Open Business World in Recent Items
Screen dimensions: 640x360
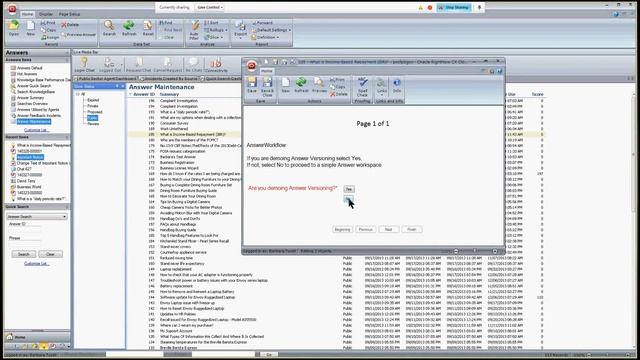point(29,187)
